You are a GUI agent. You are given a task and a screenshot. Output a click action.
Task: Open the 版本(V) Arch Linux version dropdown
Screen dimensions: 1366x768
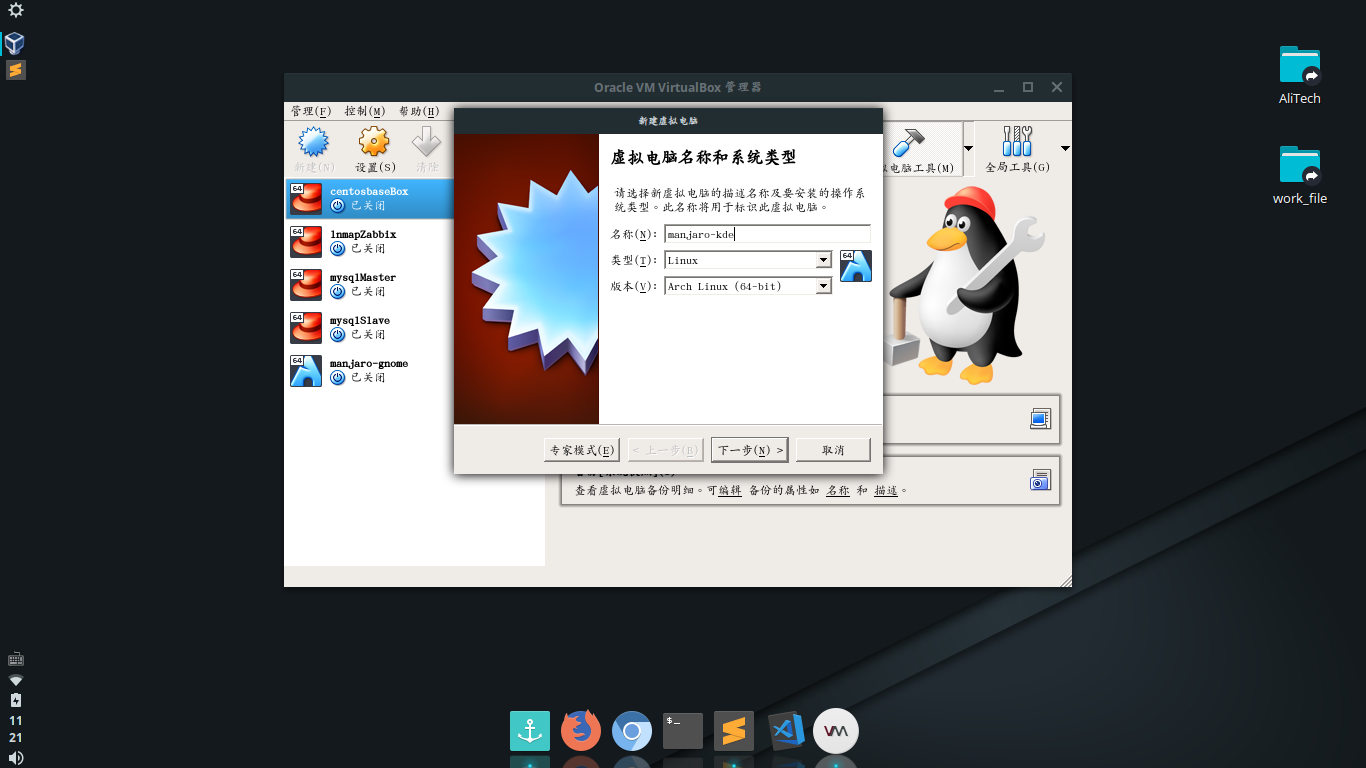(x=748, y=286)
